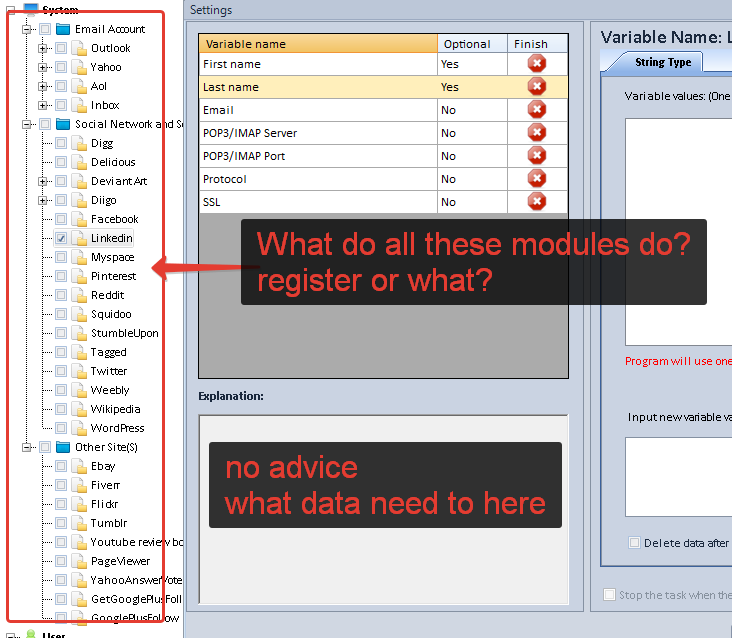Click red delete icon for Last name row

(x=537, y=87)
